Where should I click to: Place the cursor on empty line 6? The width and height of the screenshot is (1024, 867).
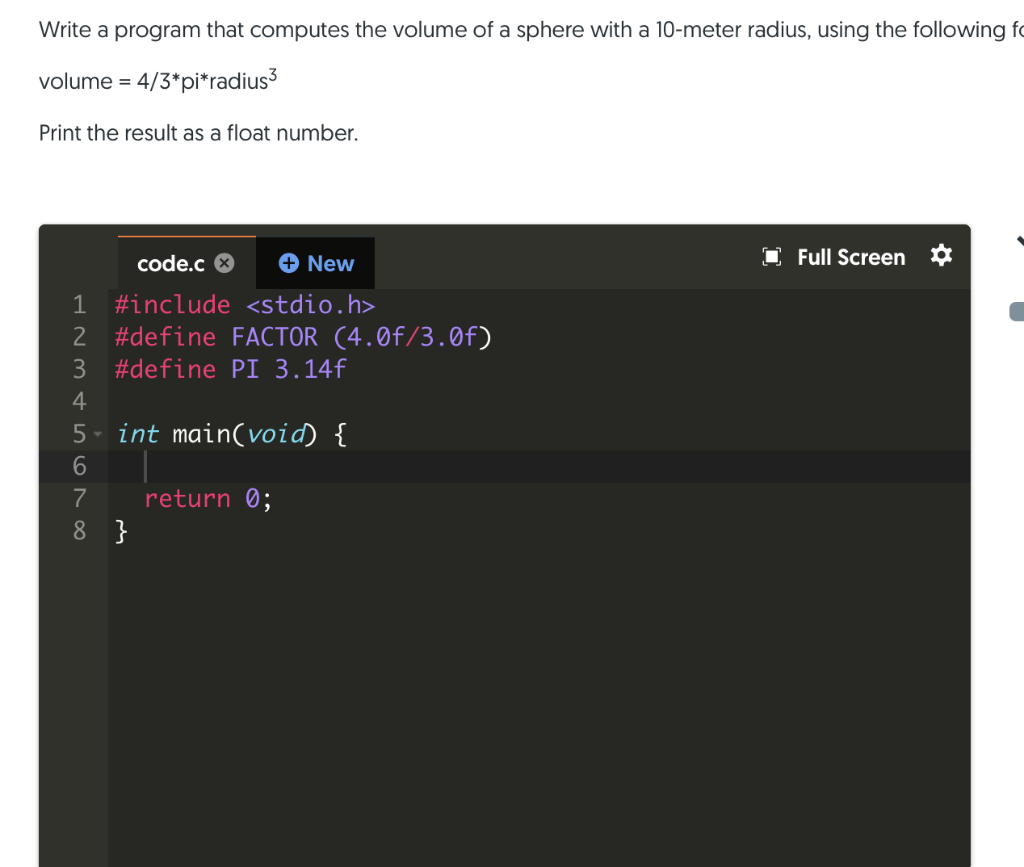148,466
